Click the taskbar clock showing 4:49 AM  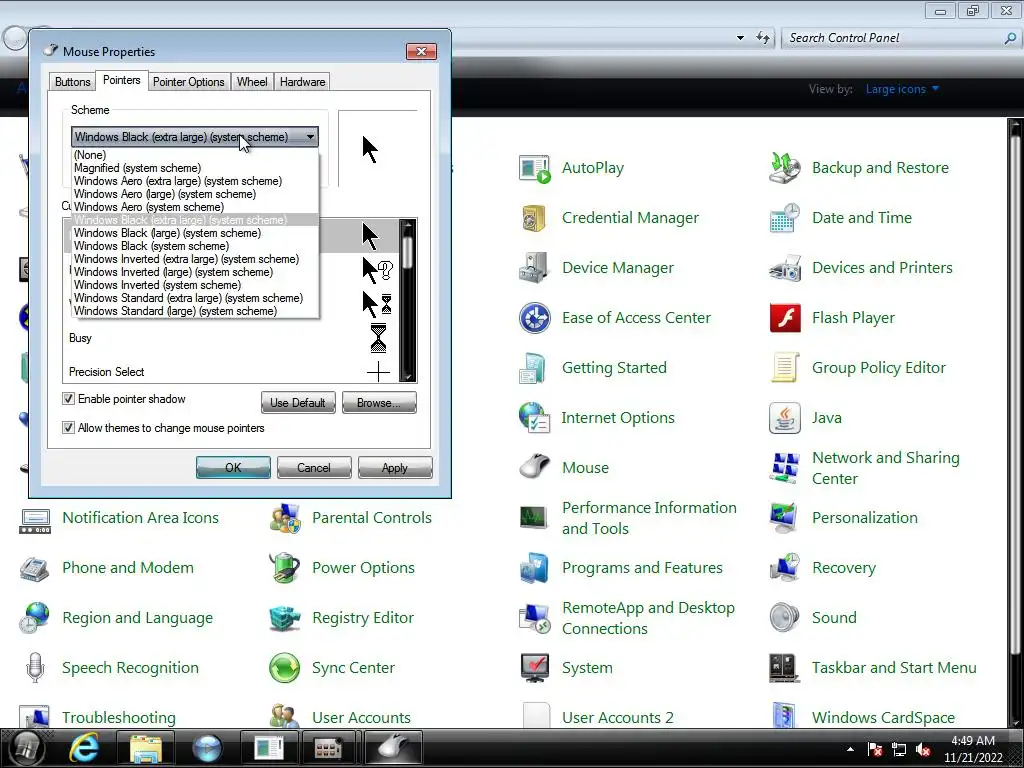tap(973, 749)
